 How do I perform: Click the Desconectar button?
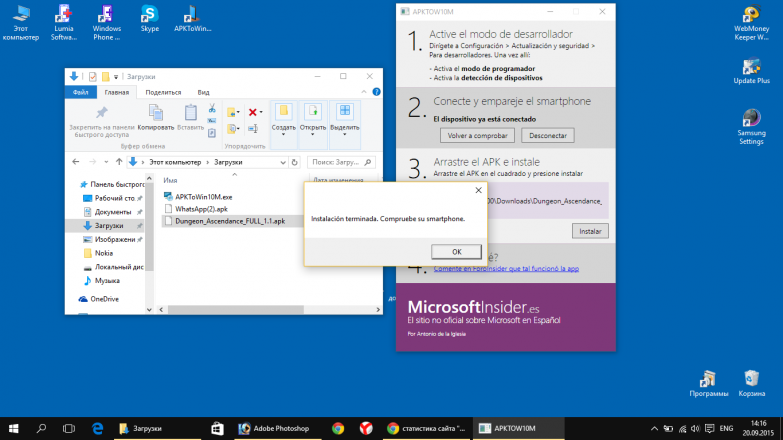[548, 135]
